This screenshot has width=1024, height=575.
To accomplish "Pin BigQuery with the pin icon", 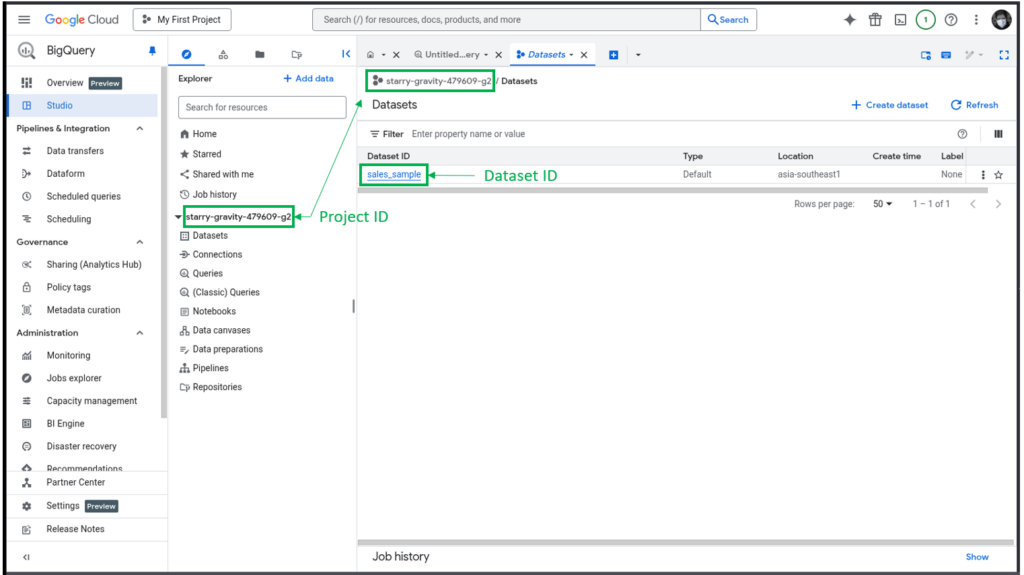I will (x=152, y=51).
